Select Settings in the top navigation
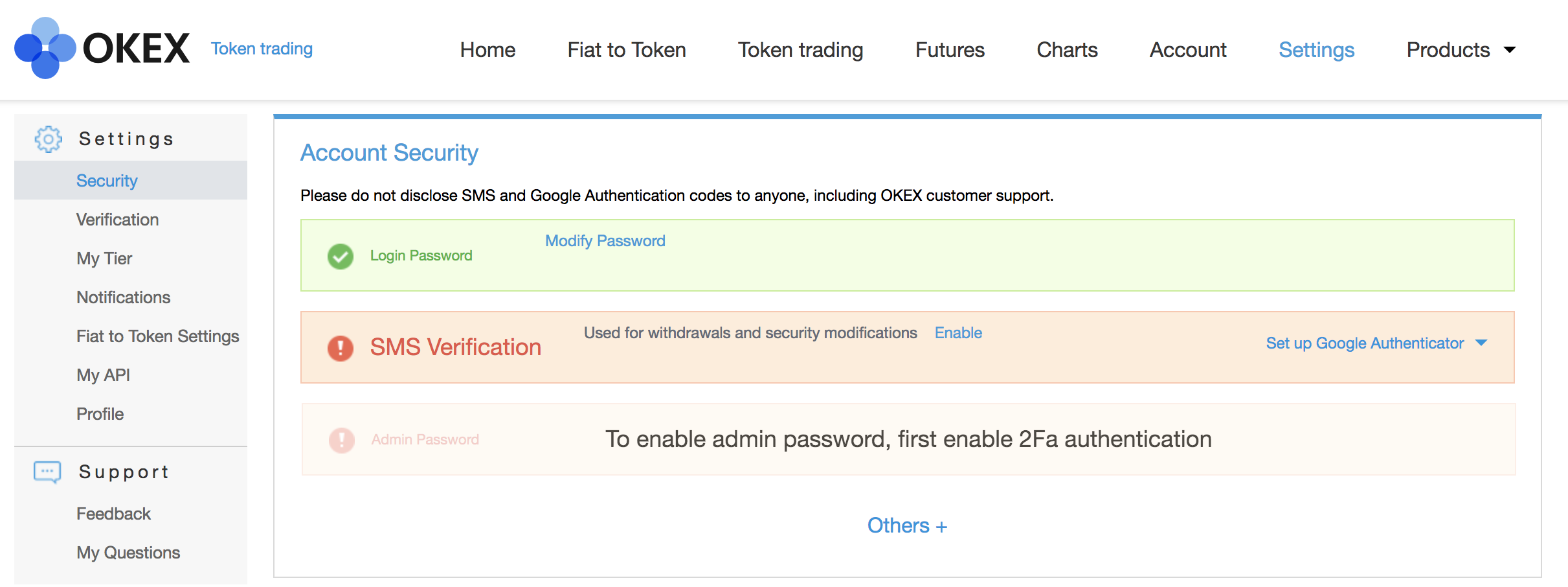This screenshot has height=587, width=1568. (x=1317, y=50)
